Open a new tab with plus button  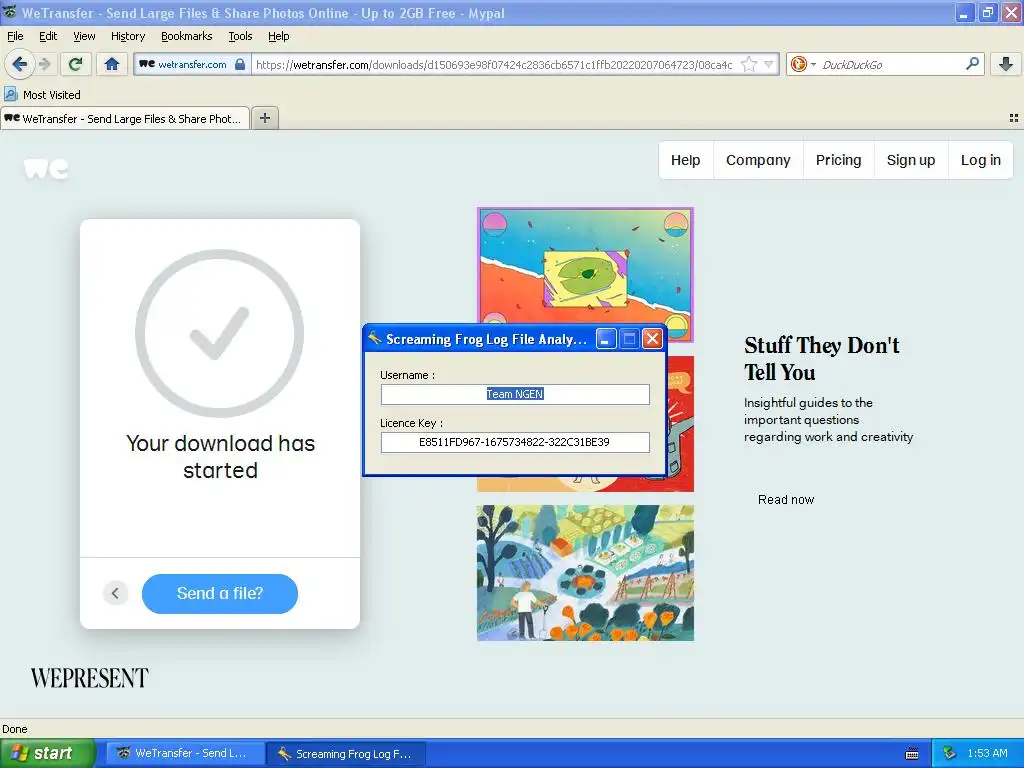point(264,118)
